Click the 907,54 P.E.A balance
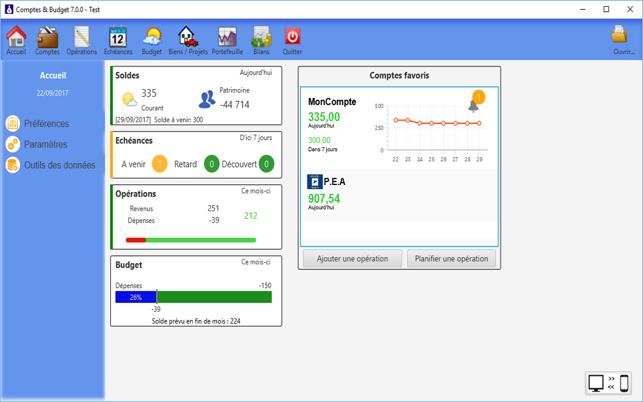 324,199
